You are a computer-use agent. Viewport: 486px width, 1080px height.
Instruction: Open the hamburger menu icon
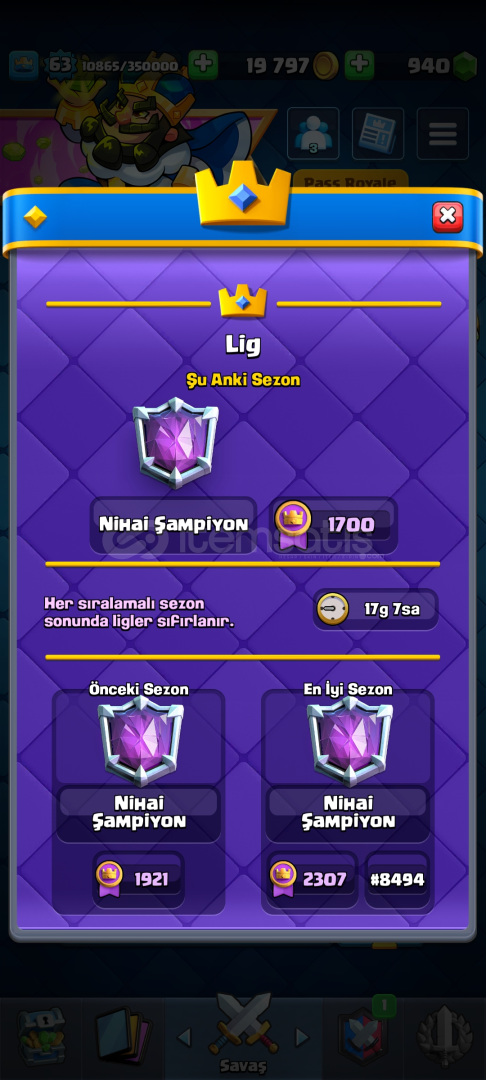click(443, 134)
